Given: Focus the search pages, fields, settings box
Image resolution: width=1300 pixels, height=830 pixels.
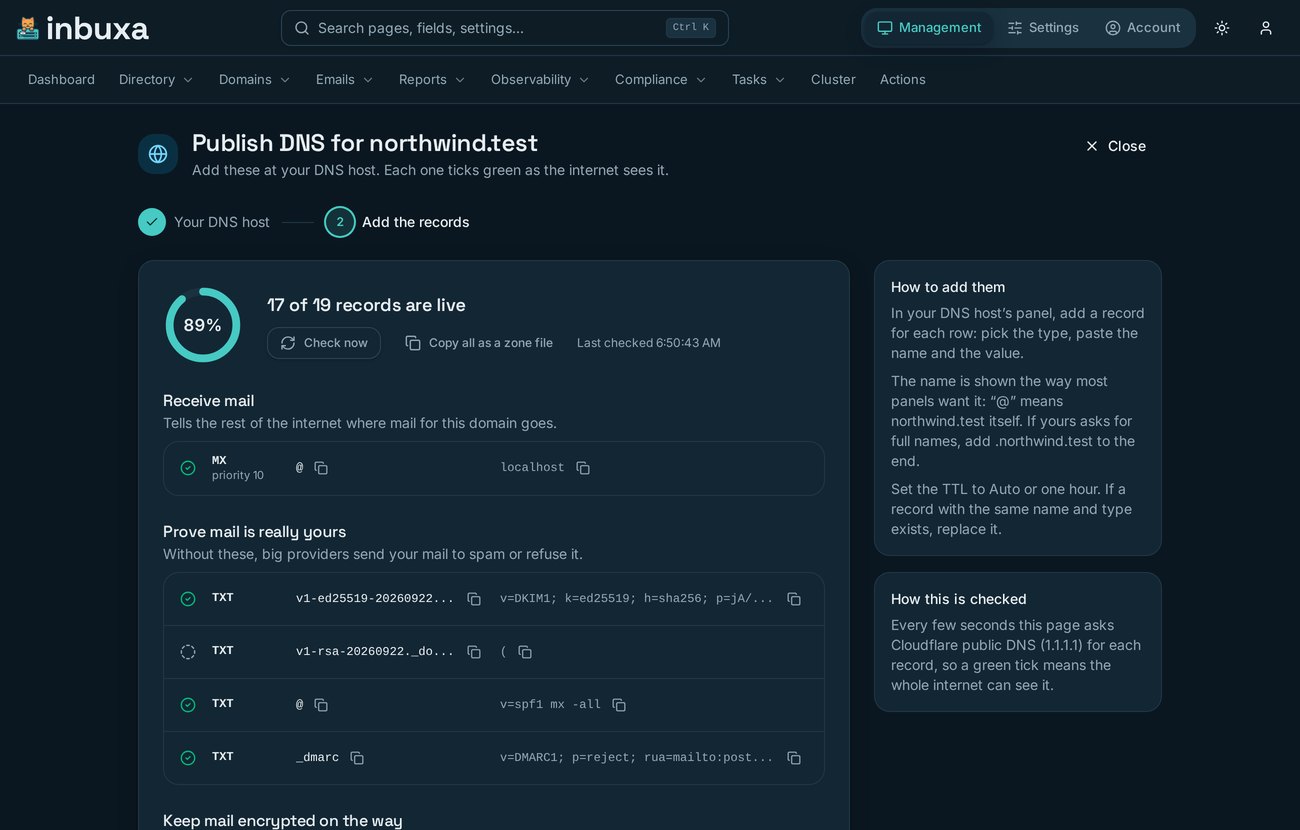Looking at the screenshot, I should [x=505, y=28].
